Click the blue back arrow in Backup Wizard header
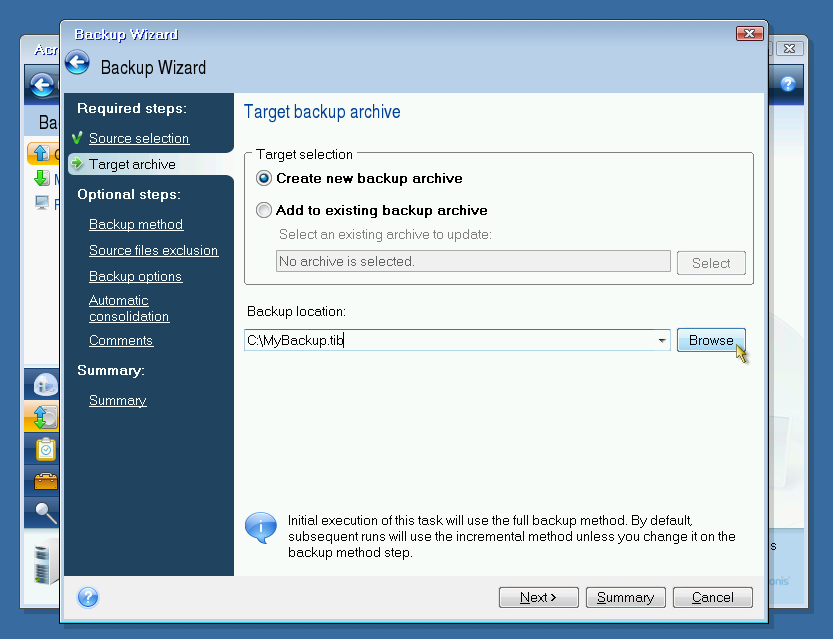 78,64
